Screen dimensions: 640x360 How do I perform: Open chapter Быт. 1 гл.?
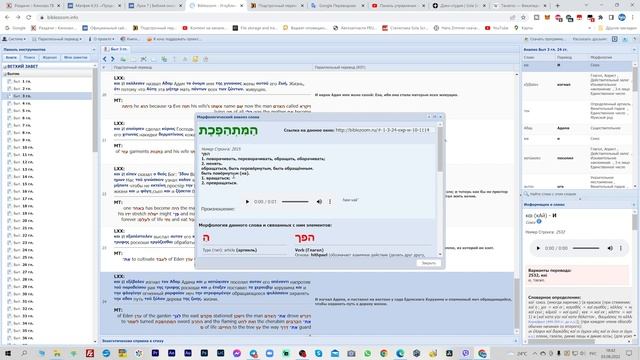22,81
